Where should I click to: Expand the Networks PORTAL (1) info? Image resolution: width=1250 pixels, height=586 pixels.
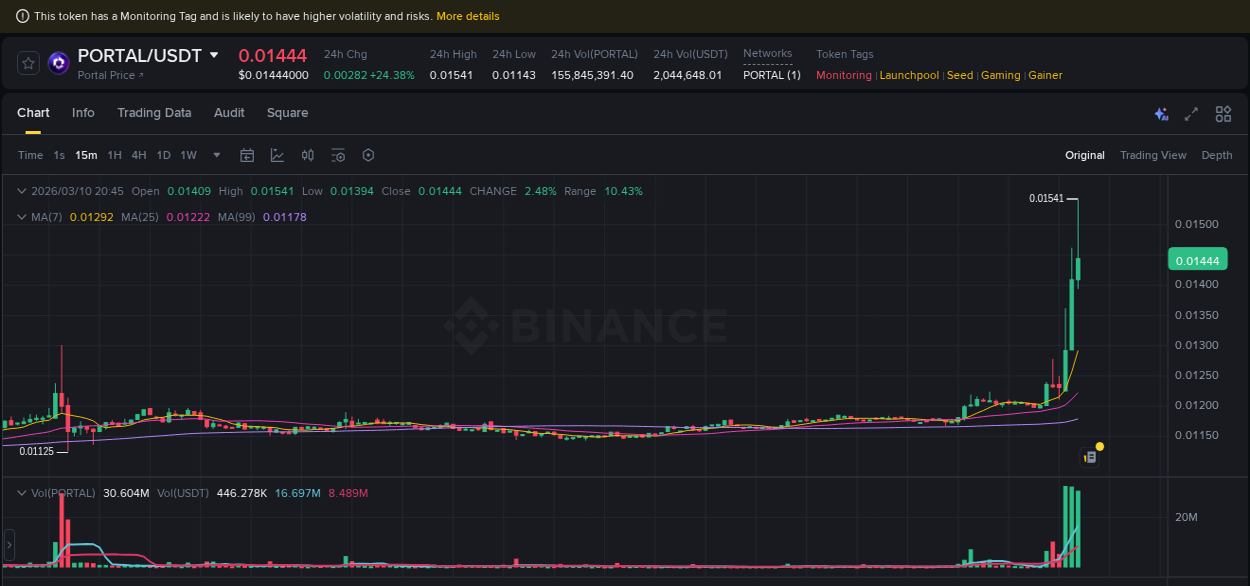point(771,74)
